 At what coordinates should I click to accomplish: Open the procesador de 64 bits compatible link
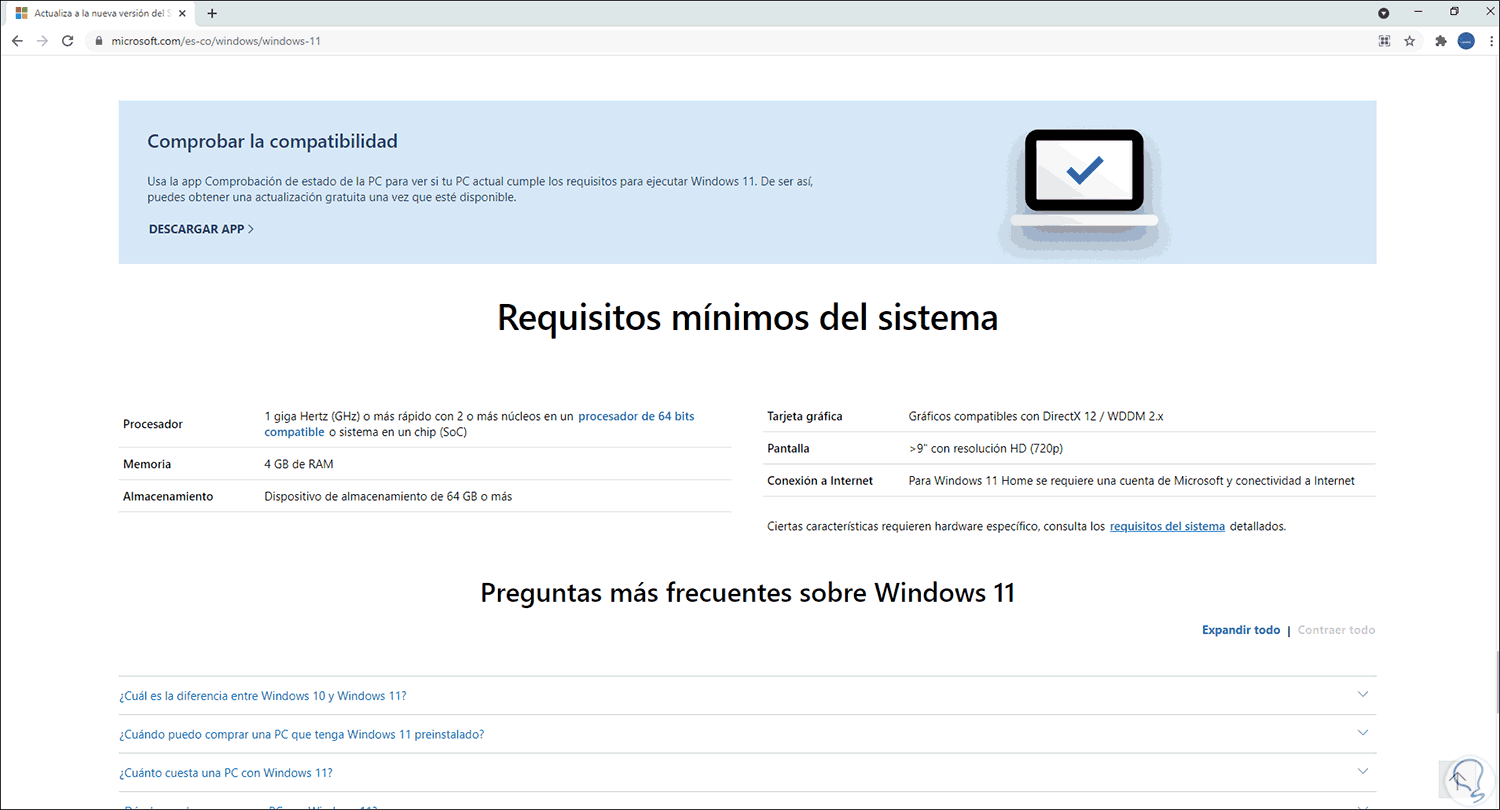point(479,424)
